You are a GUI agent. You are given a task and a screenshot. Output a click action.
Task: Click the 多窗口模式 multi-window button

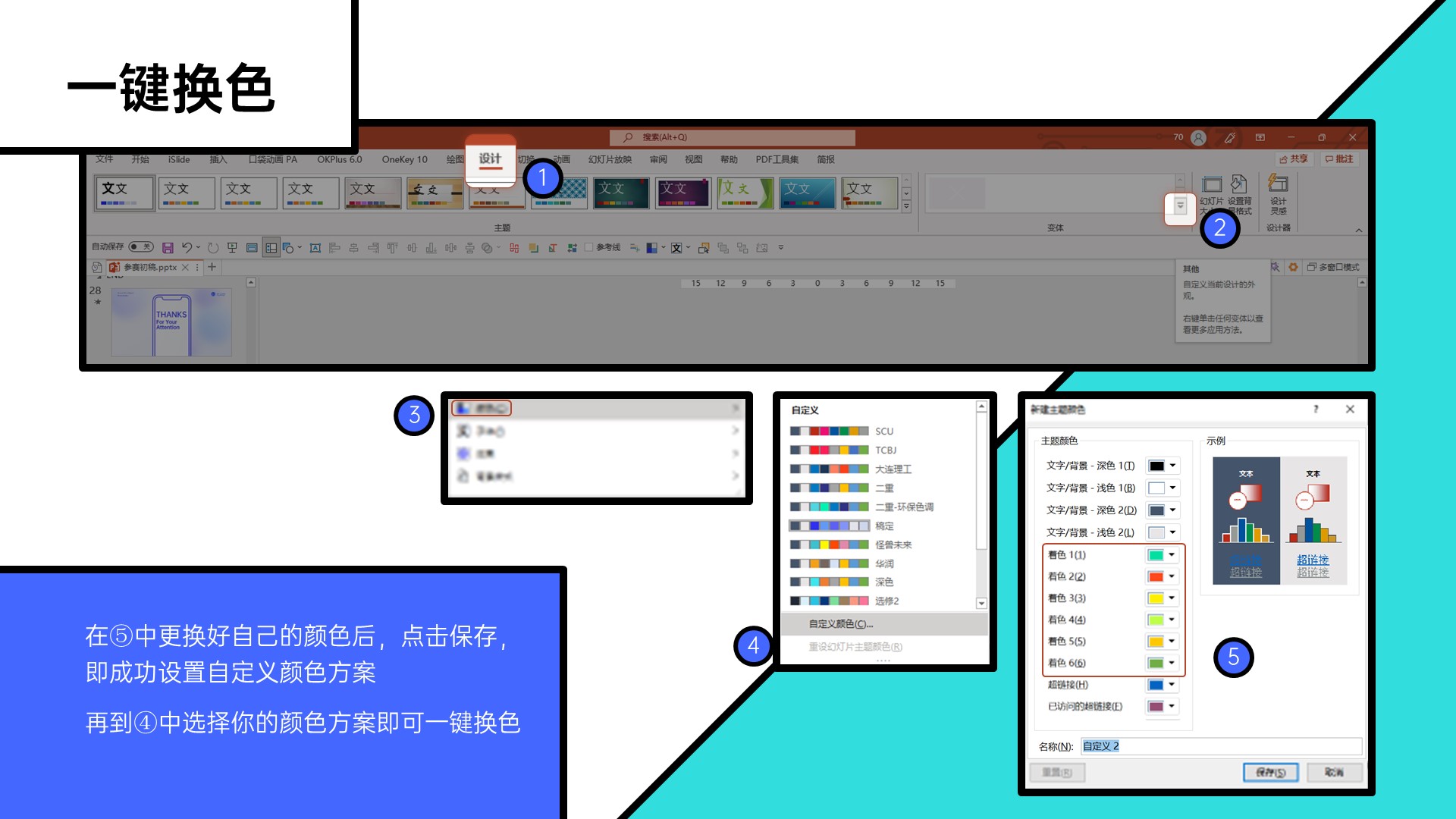pos(1332,267)
